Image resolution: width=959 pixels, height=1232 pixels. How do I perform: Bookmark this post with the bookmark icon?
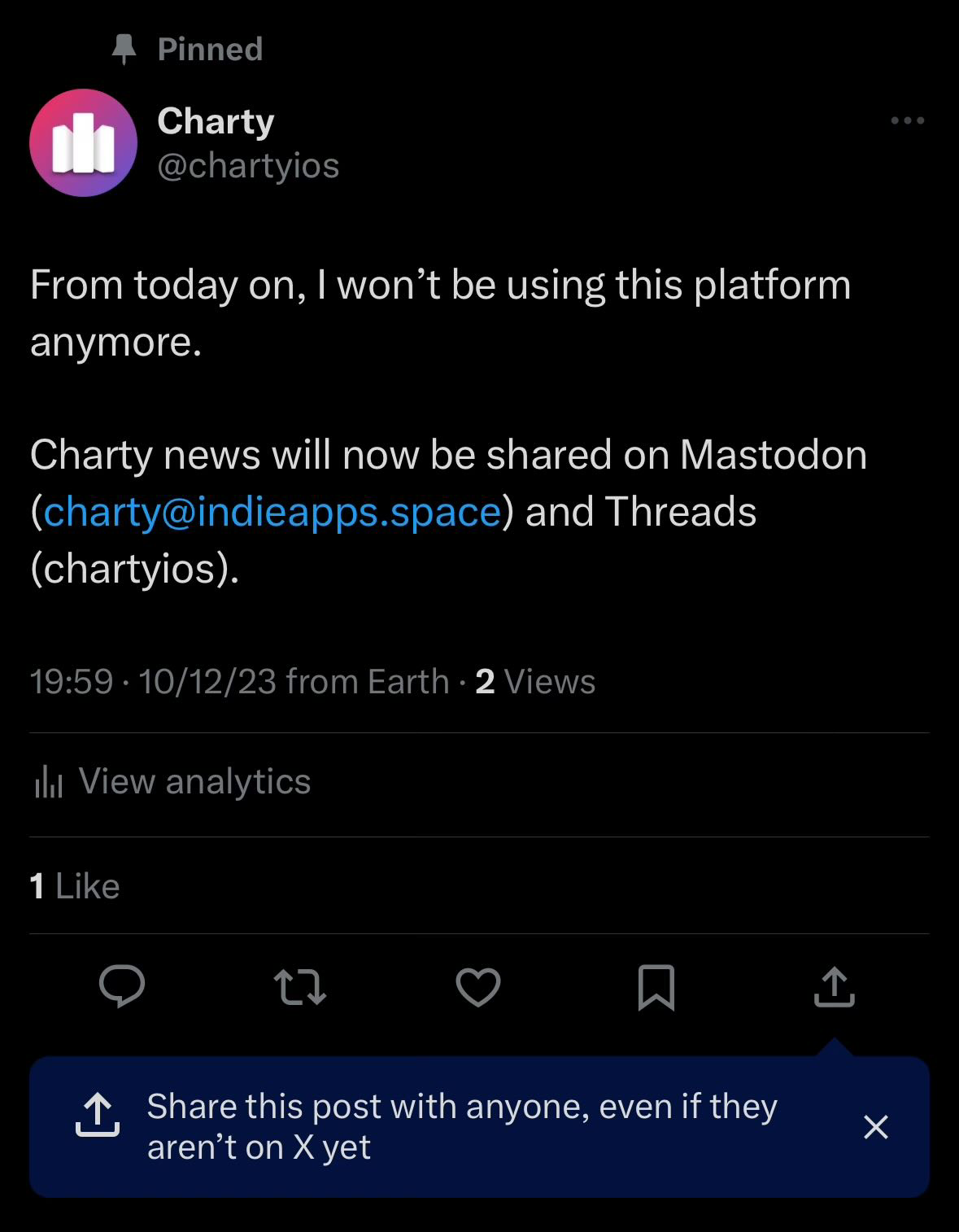point(656,987)
